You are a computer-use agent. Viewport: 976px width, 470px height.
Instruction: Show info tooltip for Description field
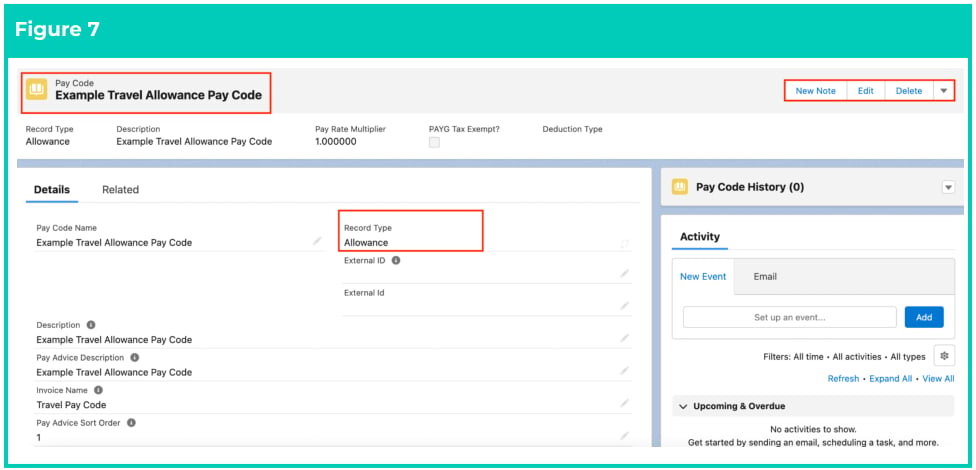[x=91, y=325]
